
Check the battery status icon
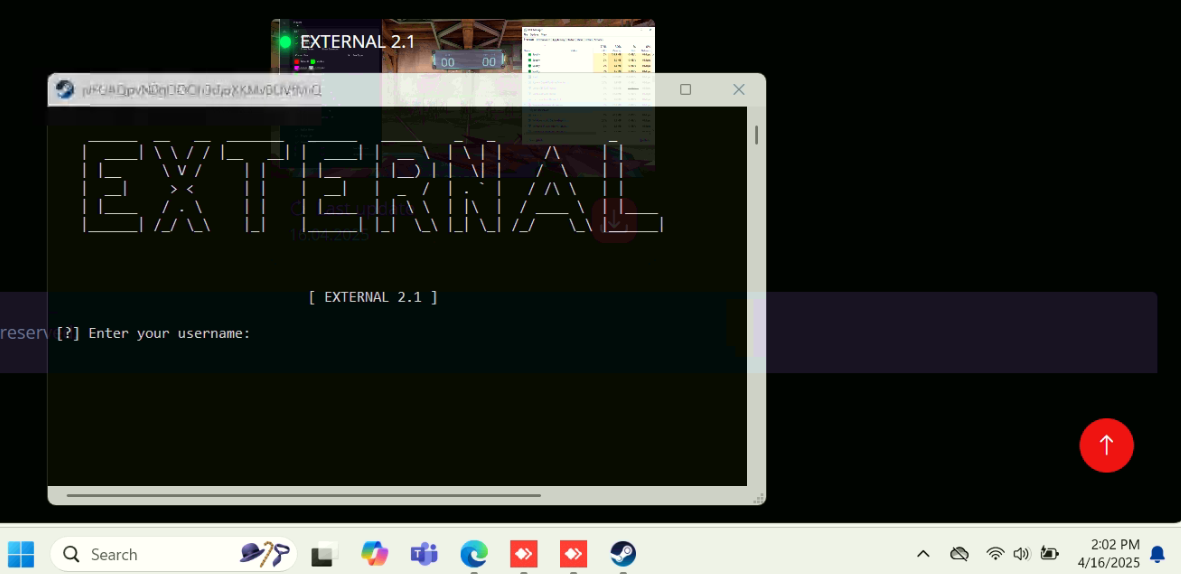1049,554
